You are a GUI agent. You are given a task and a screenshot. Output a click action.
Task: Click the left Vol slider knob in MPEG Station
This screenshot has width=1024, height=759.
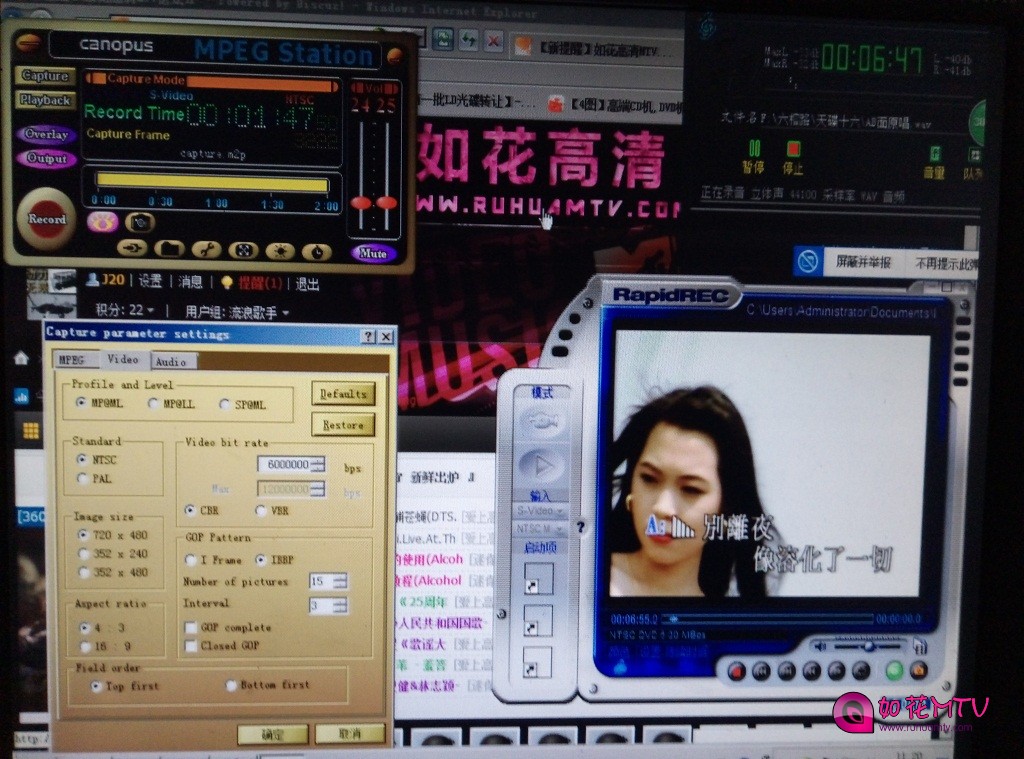pos(361,203)
